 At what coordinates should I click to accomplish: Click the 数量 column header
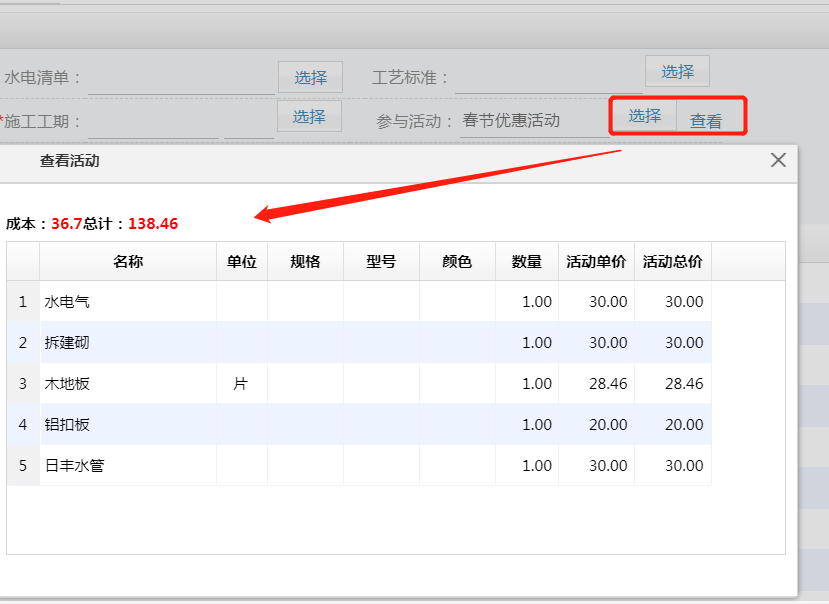[x=527, y=262]
